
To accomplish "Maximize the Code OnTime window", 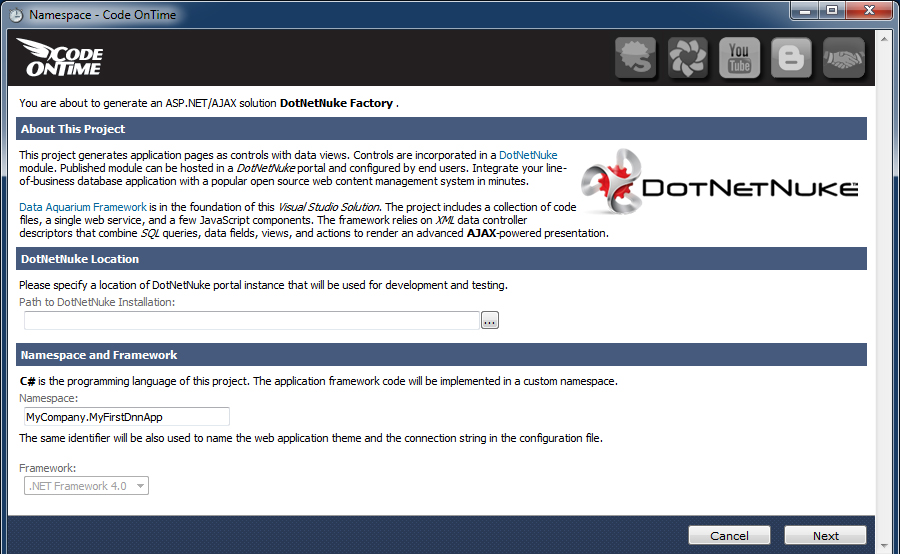I will [832, 10].
